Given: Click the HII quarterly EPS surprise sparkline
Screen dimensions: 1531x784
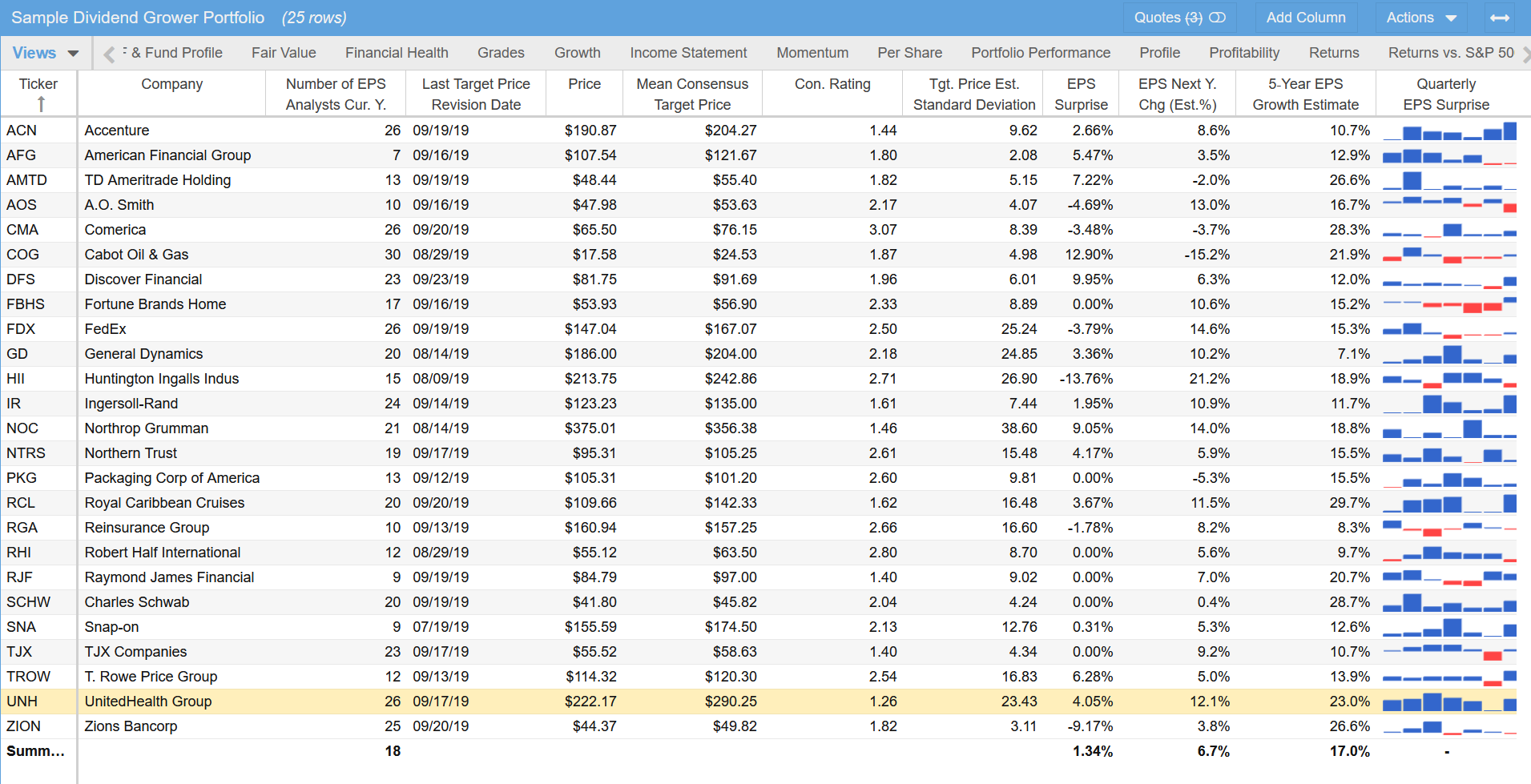Looking at the screenshot, I should [x=1449, y=379].
